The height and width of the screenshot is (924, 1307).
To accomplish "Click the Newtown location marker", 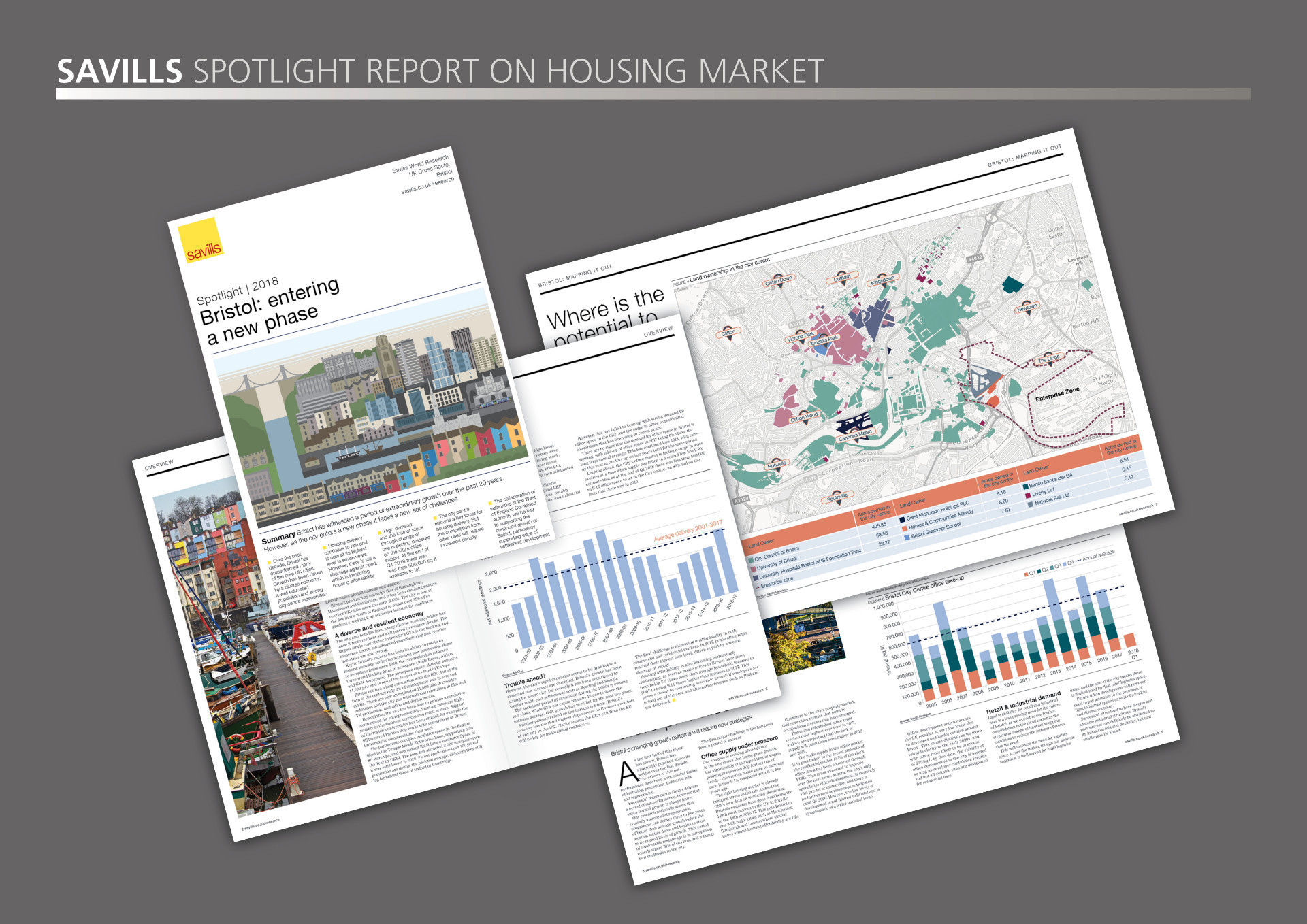I will (1027, 308).
